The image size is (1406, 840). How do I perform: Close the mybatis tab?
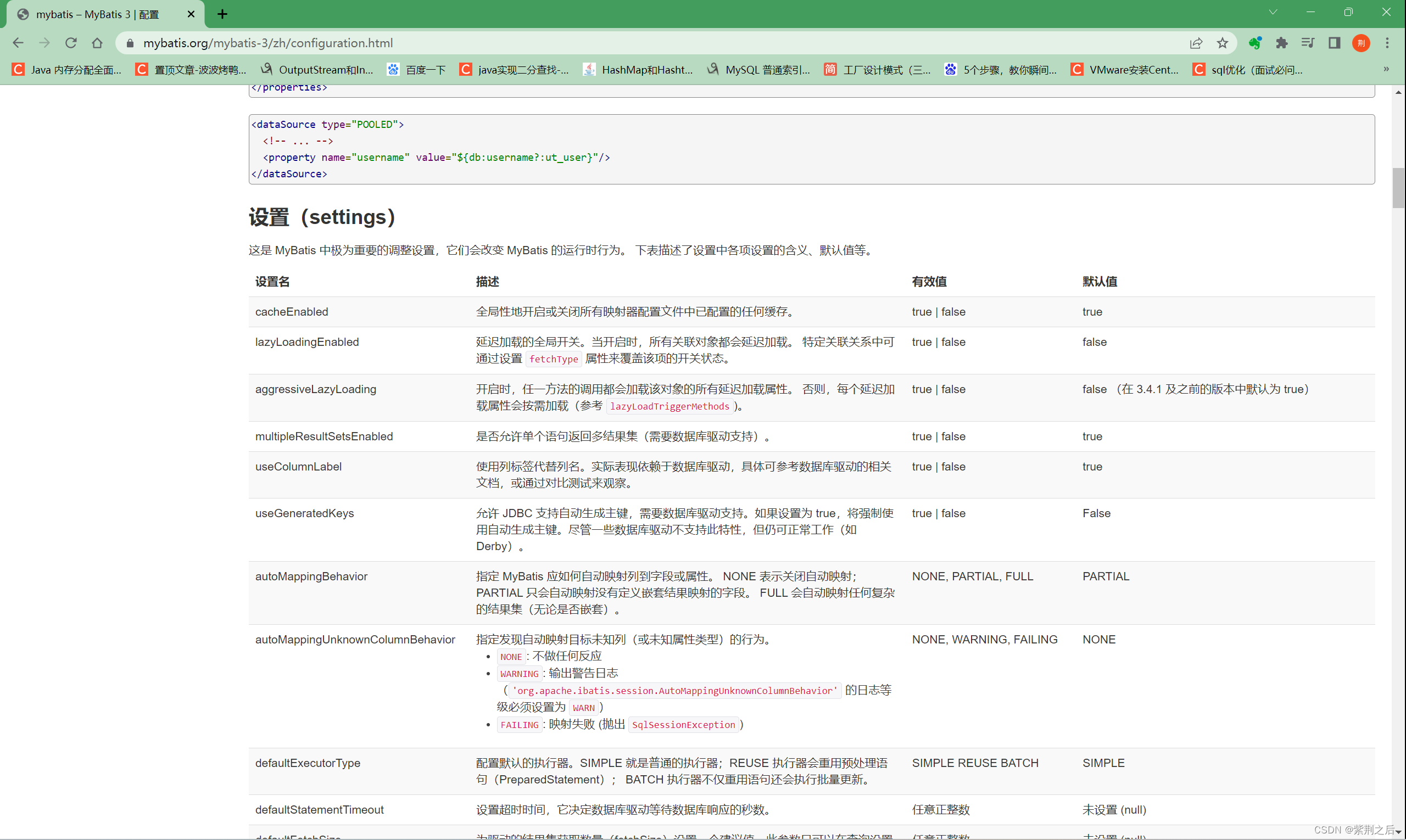[x=191, y=14]
